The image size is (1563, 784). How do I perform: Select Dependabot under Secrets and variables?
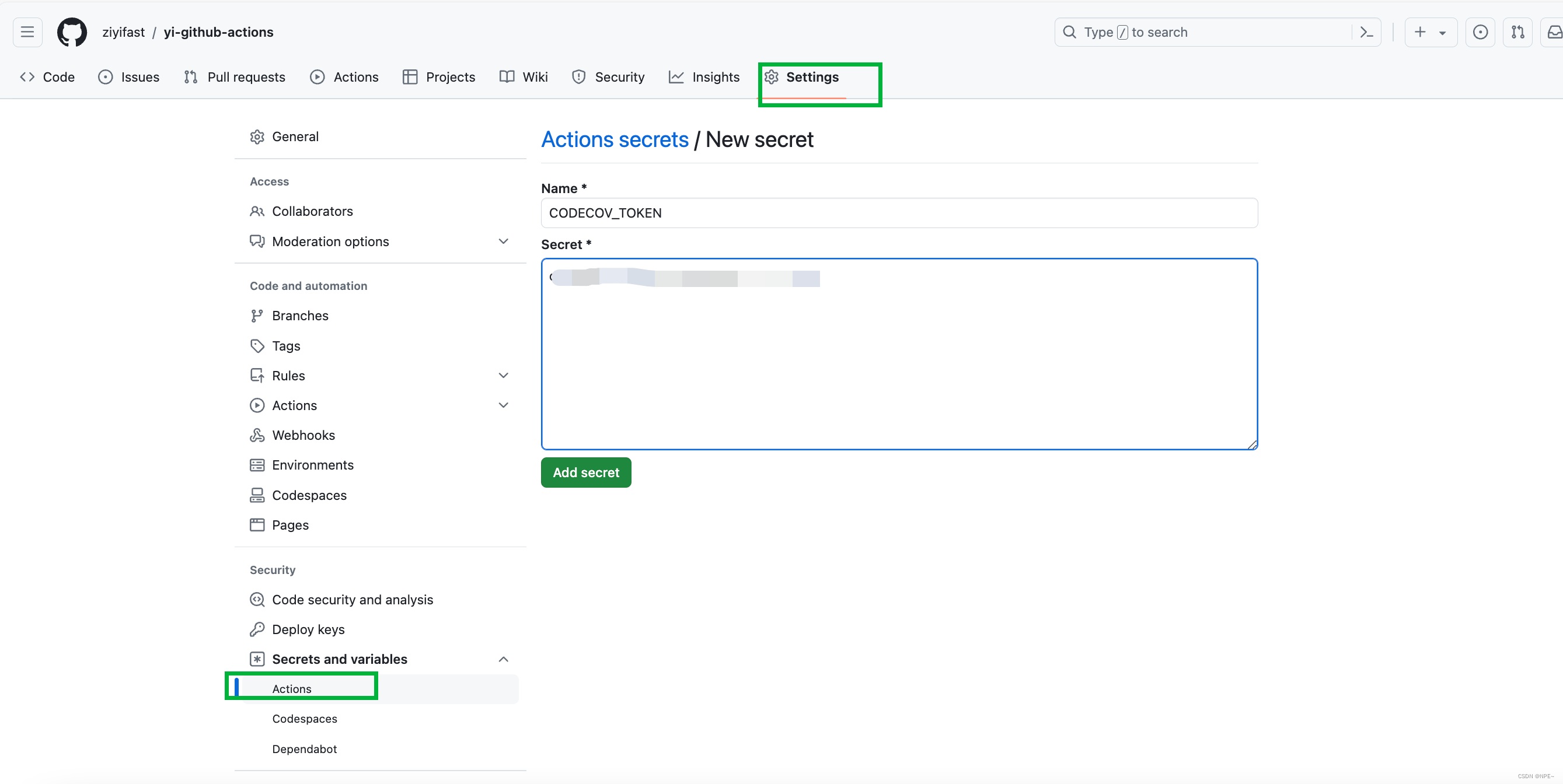304,749
